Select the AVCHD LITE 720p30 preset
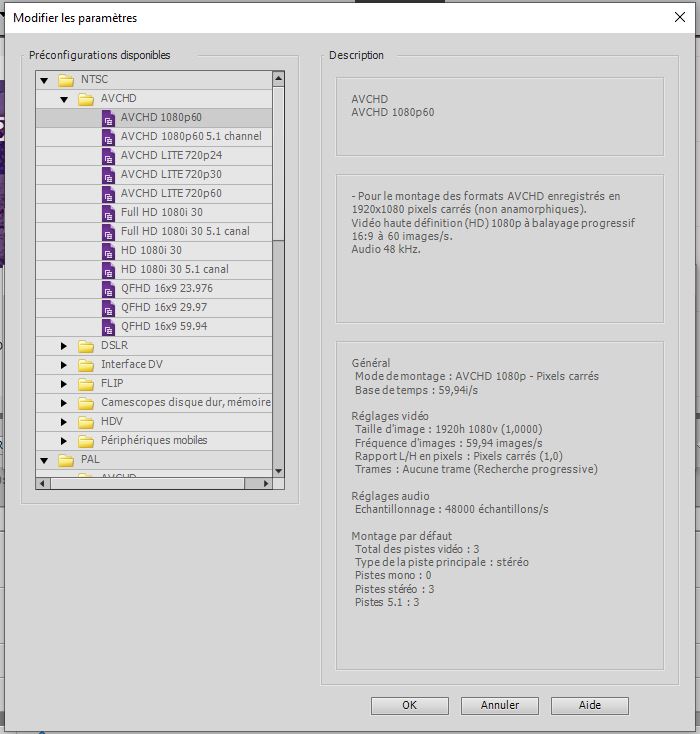 (171, 174)
